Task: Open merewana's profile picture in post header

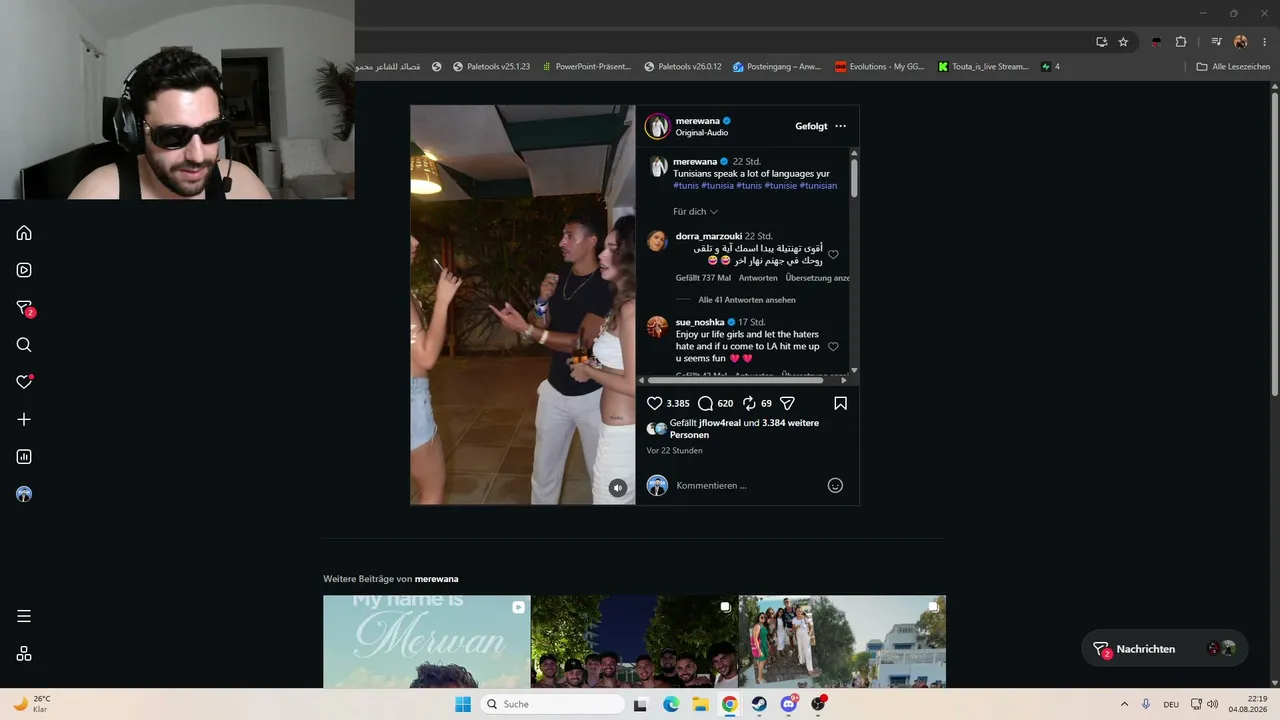Action: [657, 126]
